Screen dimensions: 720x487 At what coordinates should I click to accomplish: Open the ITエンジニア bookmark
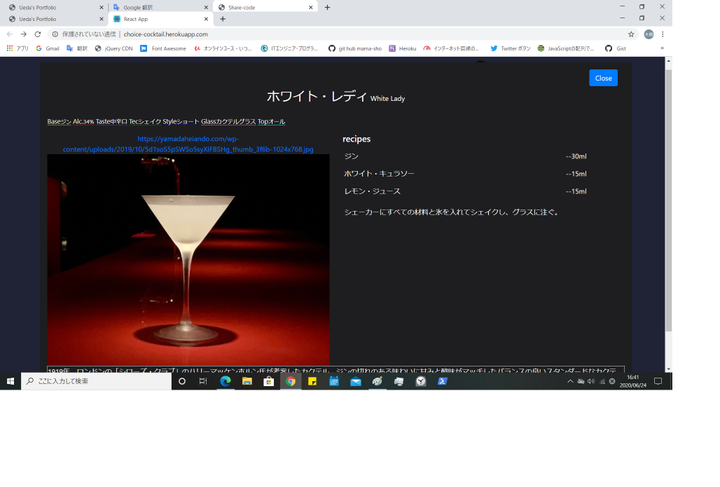(x=289, y=48)
